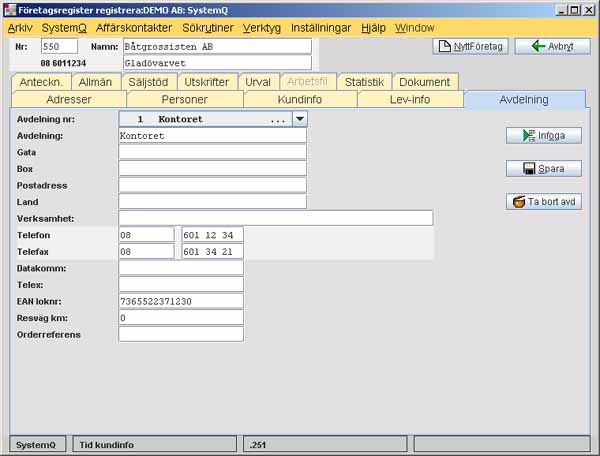Maximize the Företagsregister window
The image size is (600, 456).
(574, 10)
